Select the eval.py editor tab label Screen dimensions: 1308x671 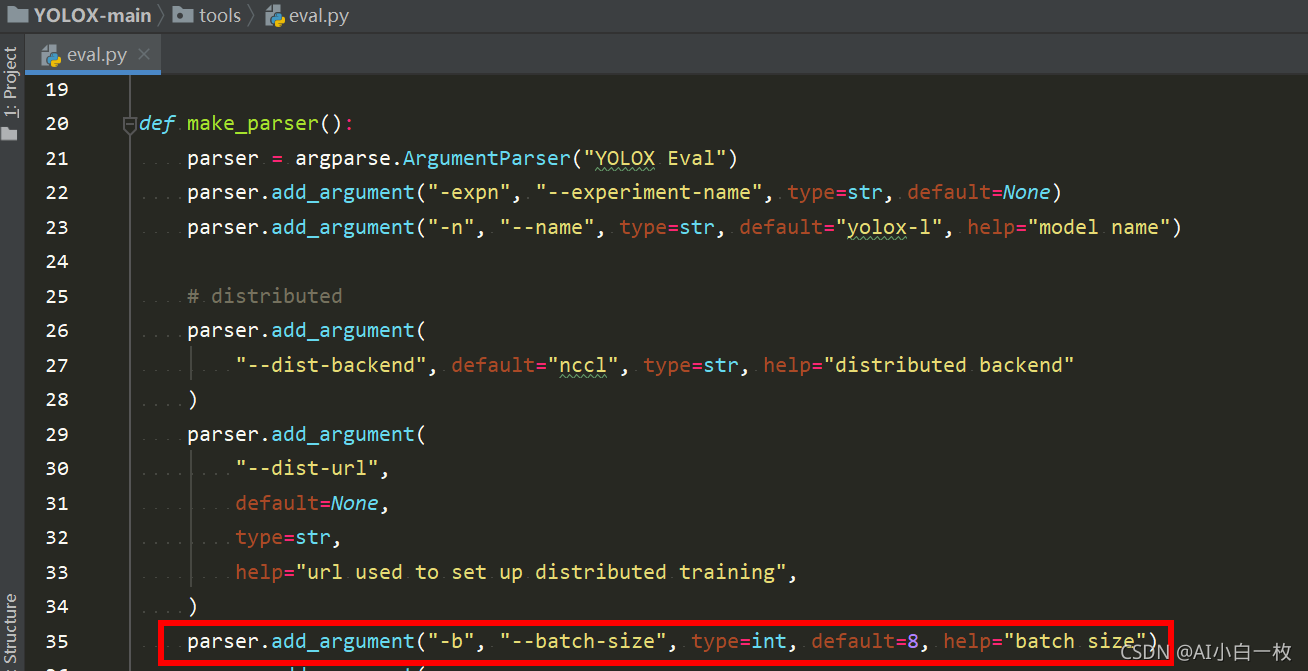[96, 55]
